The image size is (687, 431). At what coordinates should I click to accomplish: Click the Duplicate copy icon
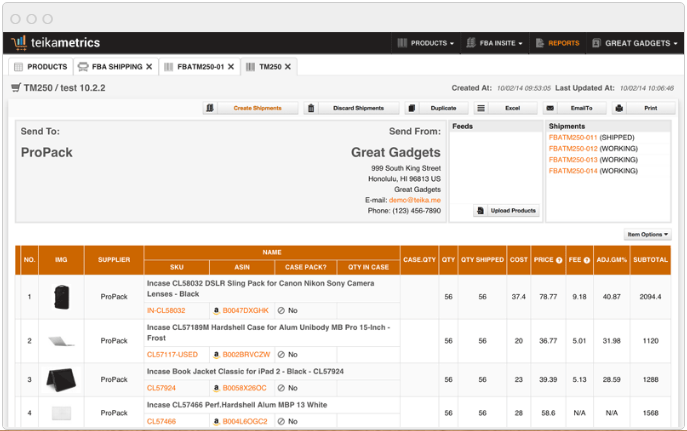413,108
